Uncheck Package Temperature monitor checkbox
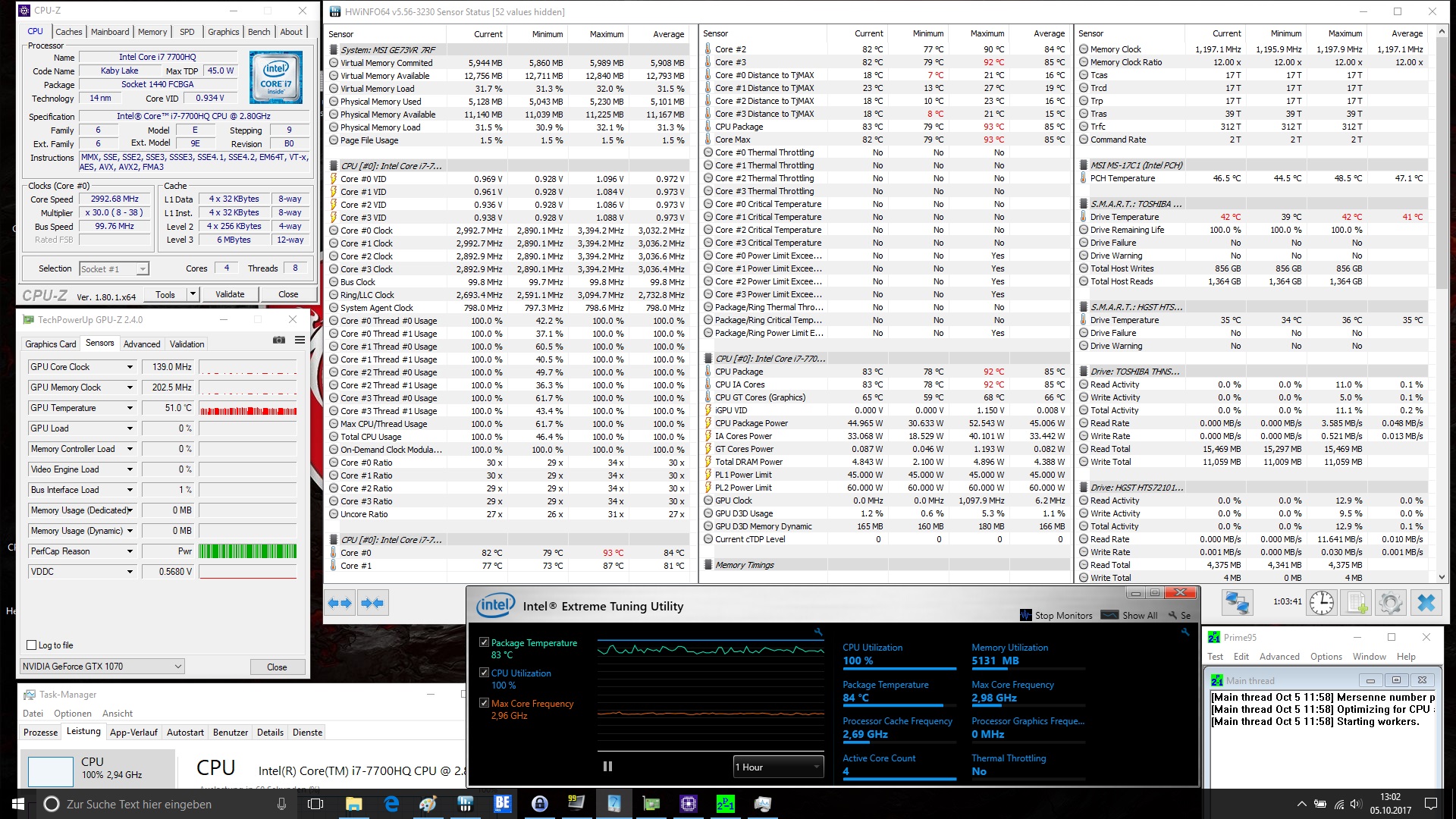The image size is (1456, 819). coord(484,642)
